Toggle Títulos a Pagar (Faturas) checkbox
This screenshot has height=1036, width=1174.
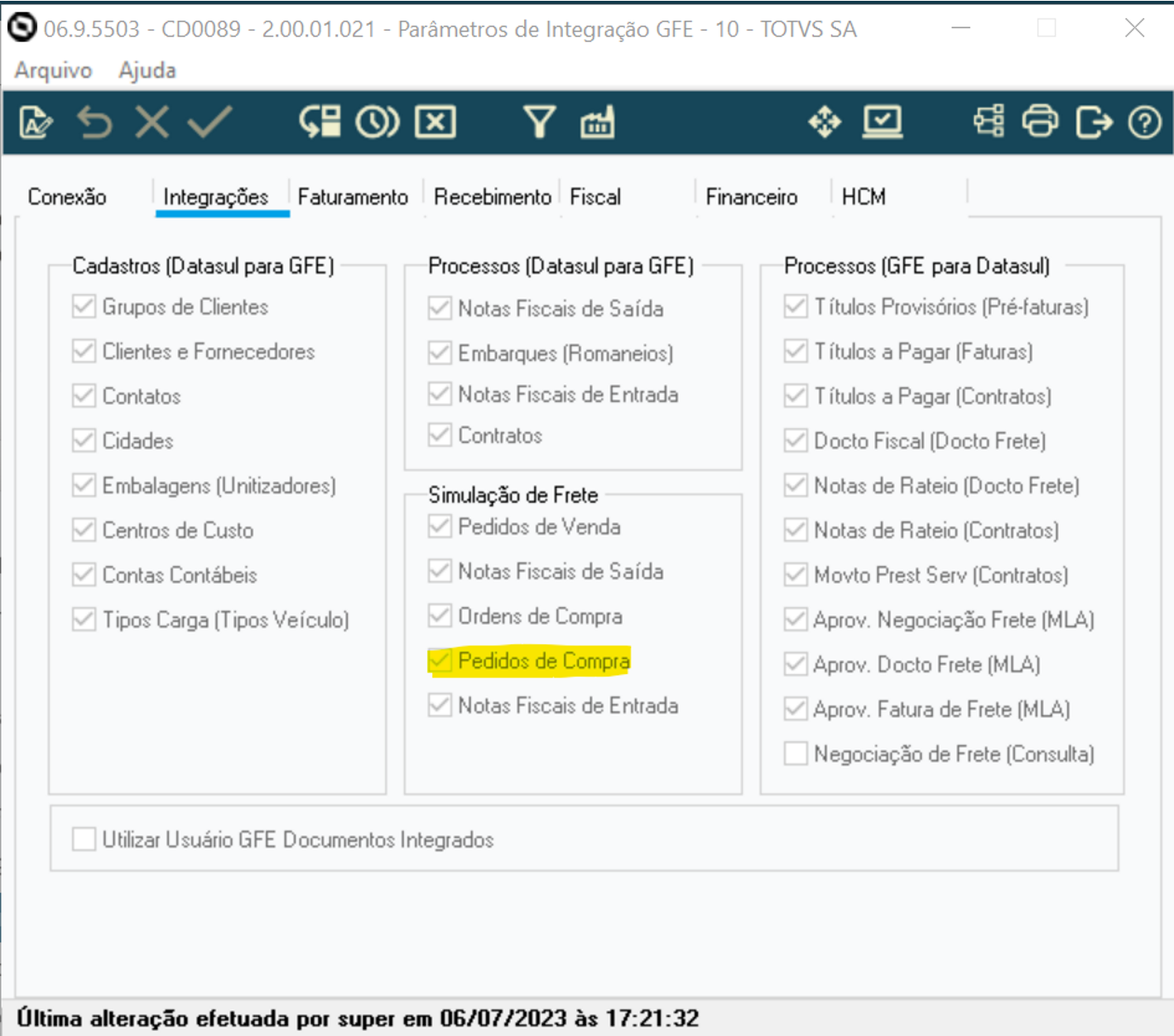coord(796,351)
